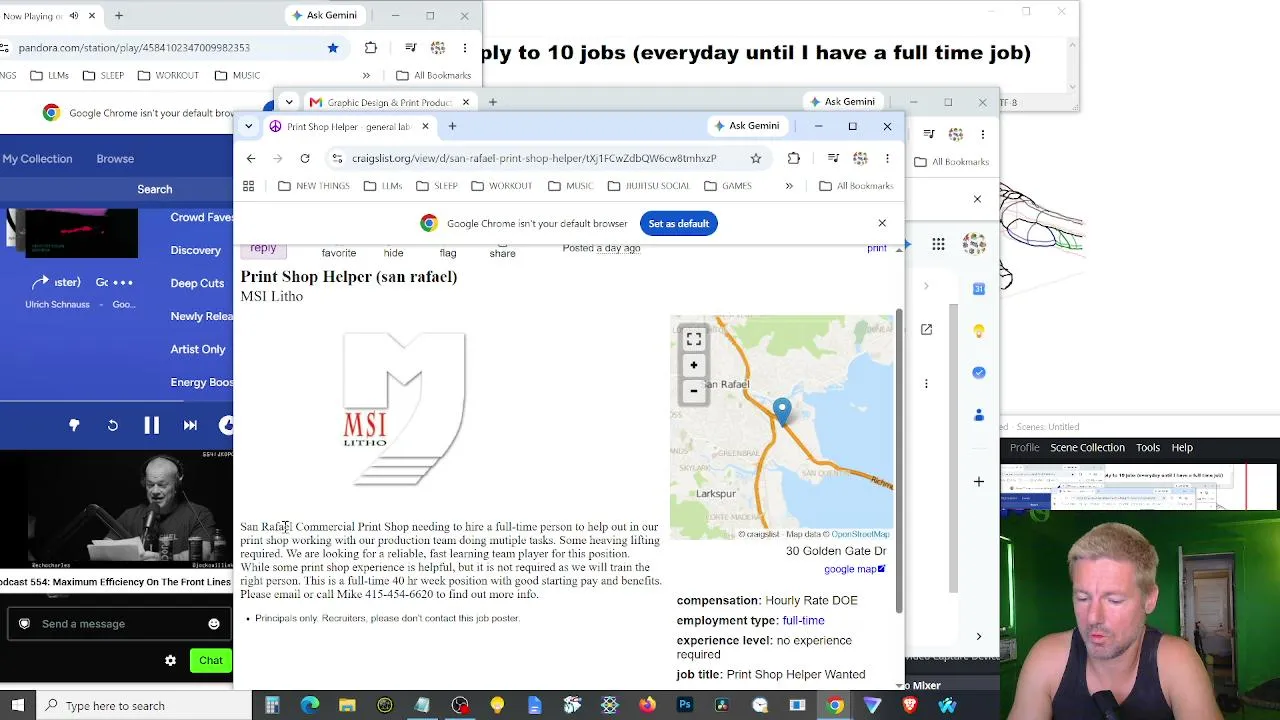Open Firefox from the taskbar
The image size is (1280, 720).
click(x=648, y=706)
